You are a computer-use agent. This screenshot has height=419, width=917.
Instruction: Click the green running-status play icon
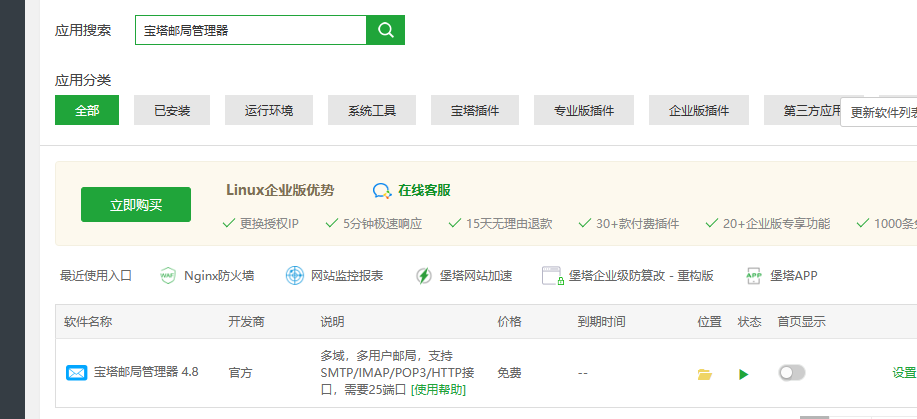743,375
